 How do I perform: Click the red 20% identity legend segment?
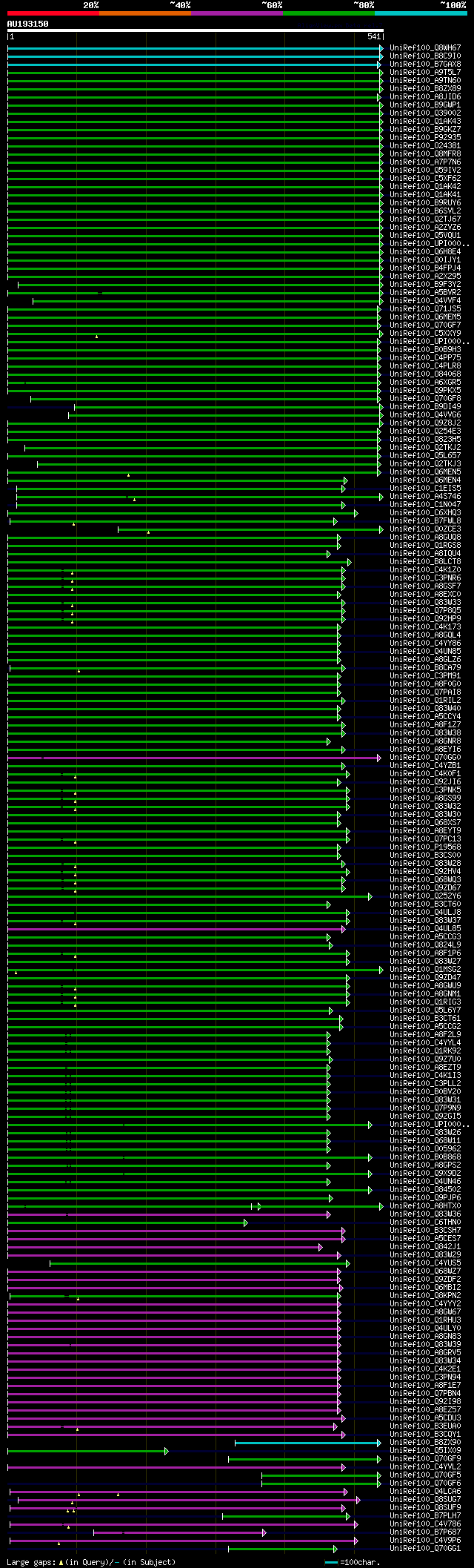click(53, 13)
